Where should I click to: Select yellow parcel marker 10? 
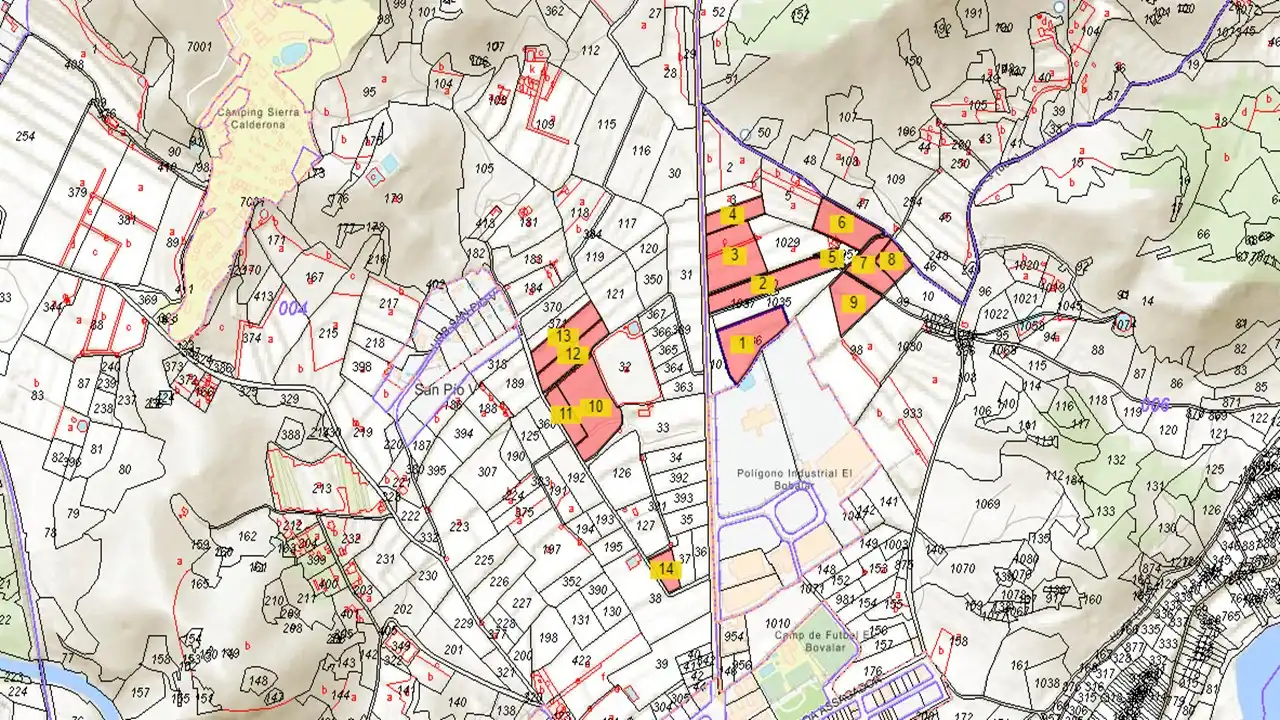[x=596, y=407]
